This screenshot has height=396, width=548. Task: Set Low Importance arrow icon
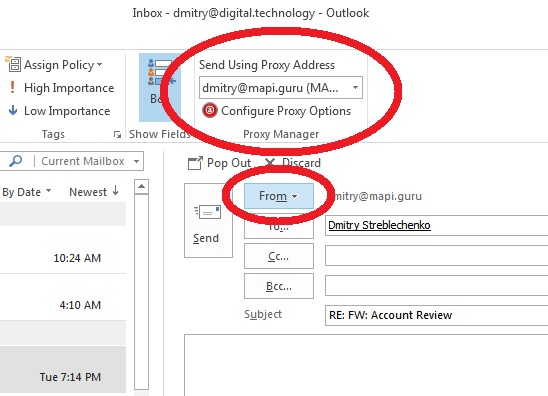pos(13,110)
